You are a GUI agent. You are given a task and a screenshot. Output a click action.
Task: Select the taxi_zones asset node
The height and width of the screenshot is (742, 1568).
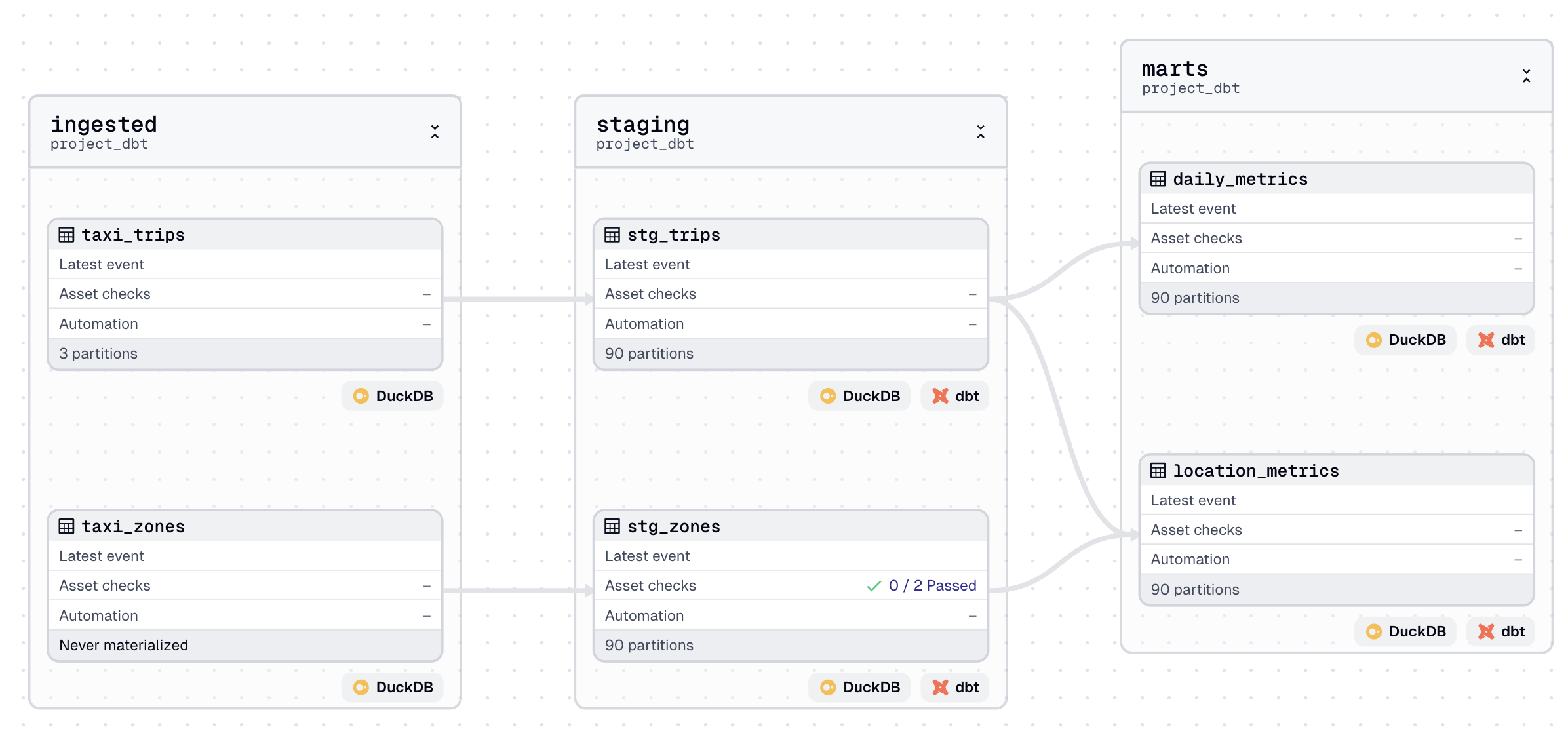(x=133, y=526)
